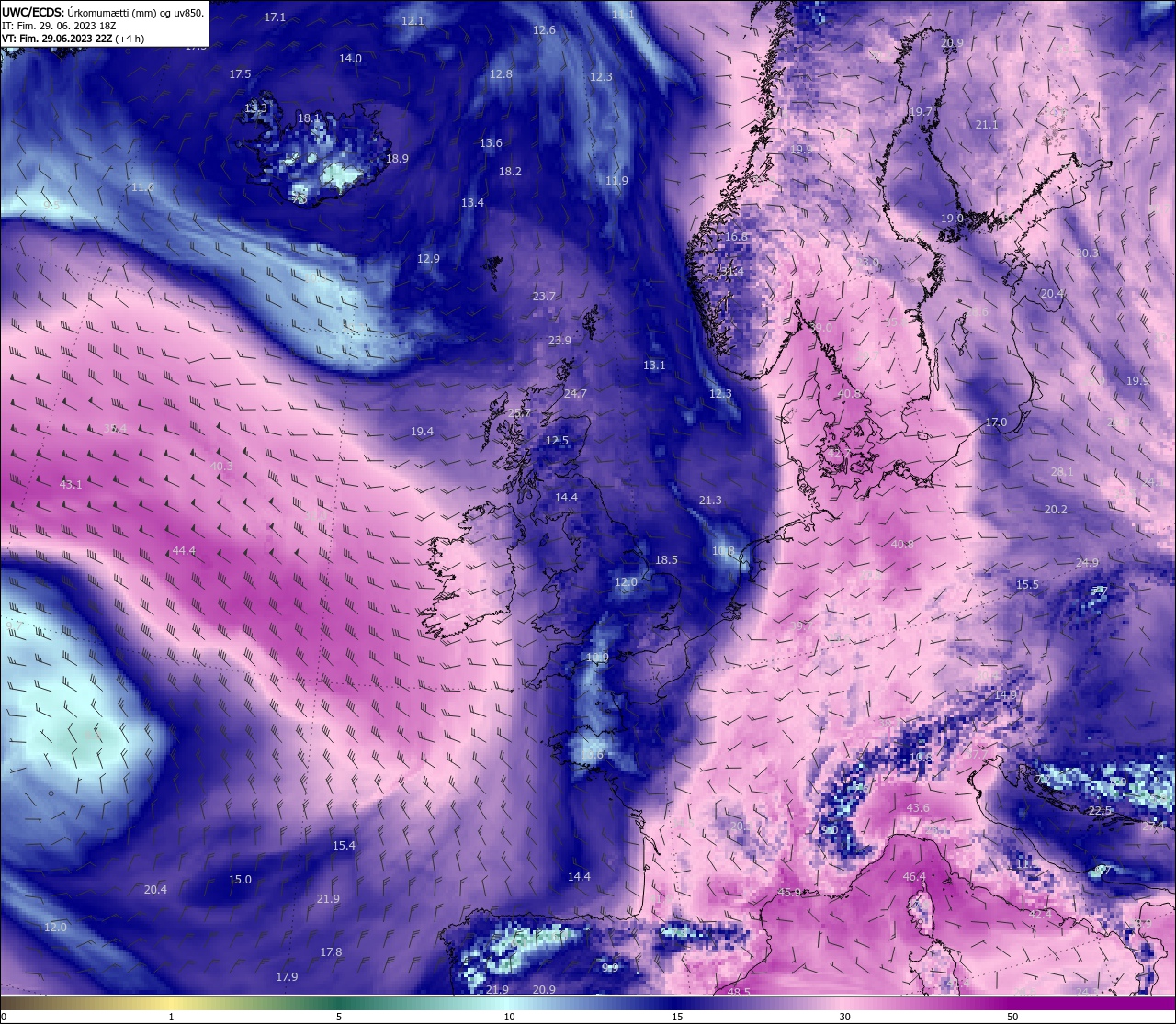This screenshot has width=1176, height=1024.
Task: Click the 18.9 value near Iceland
Action: pyautogui.click(x=397, y=159)
